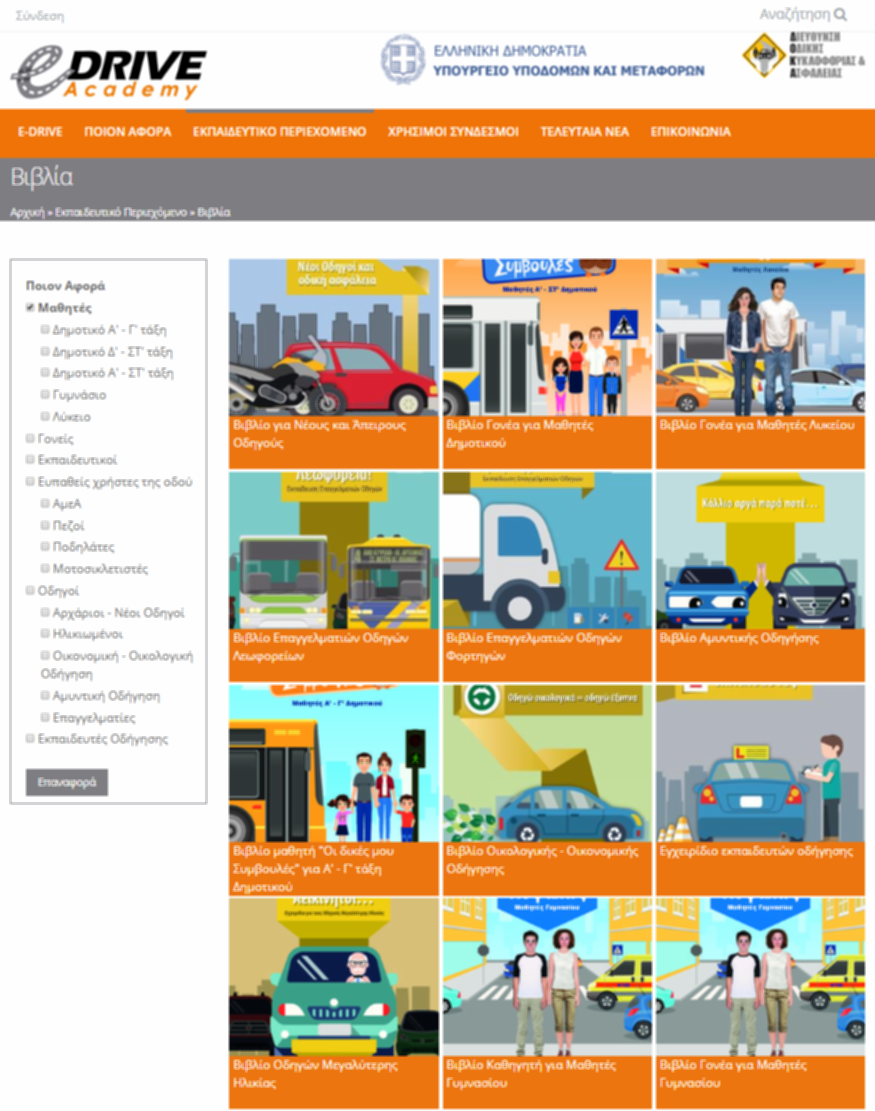Enable the Γονείς filter checkbox
Screen dimensions: 875x1111
pyautogui.click(x=30, y=439)
